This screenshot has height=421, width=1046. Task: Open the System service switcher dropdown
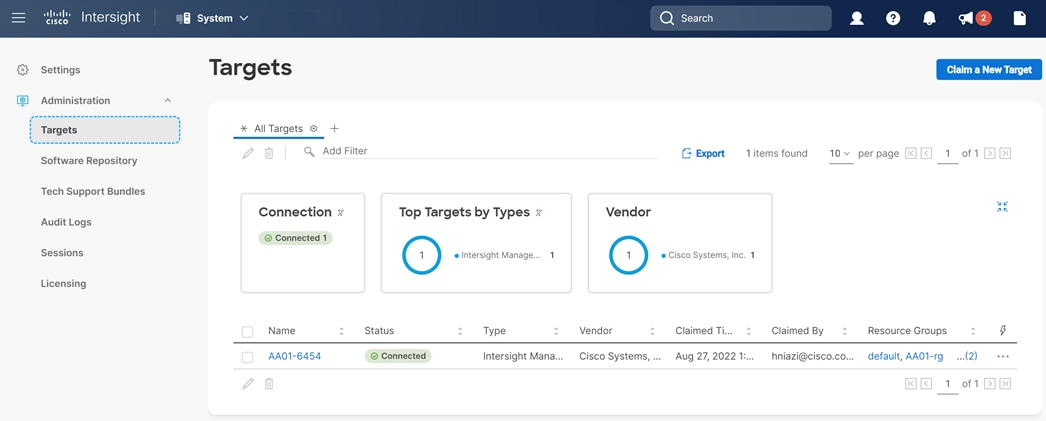click(213, 18)
